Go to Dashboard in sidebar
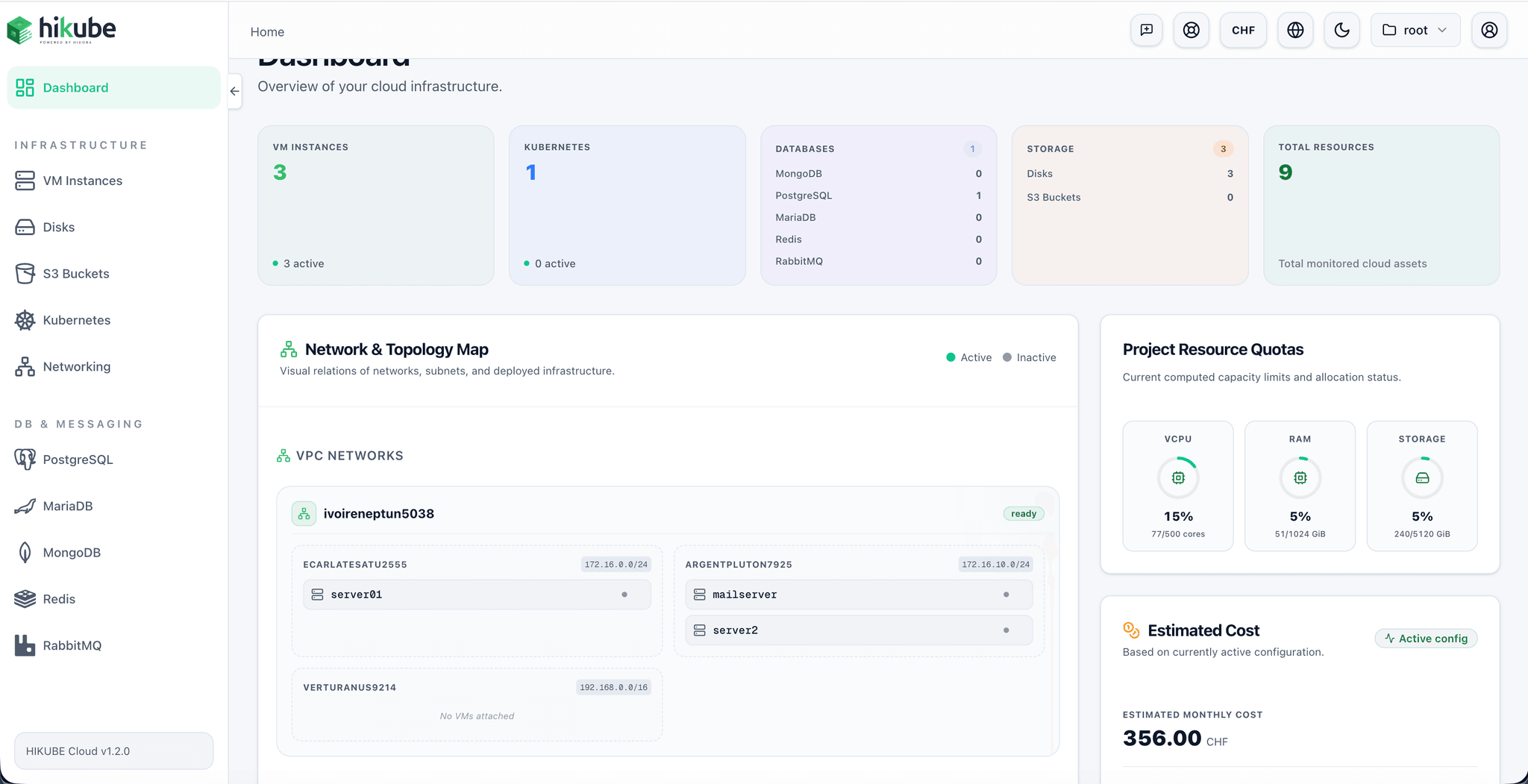This screenshot has width=1528, height=784. point(113,87)
